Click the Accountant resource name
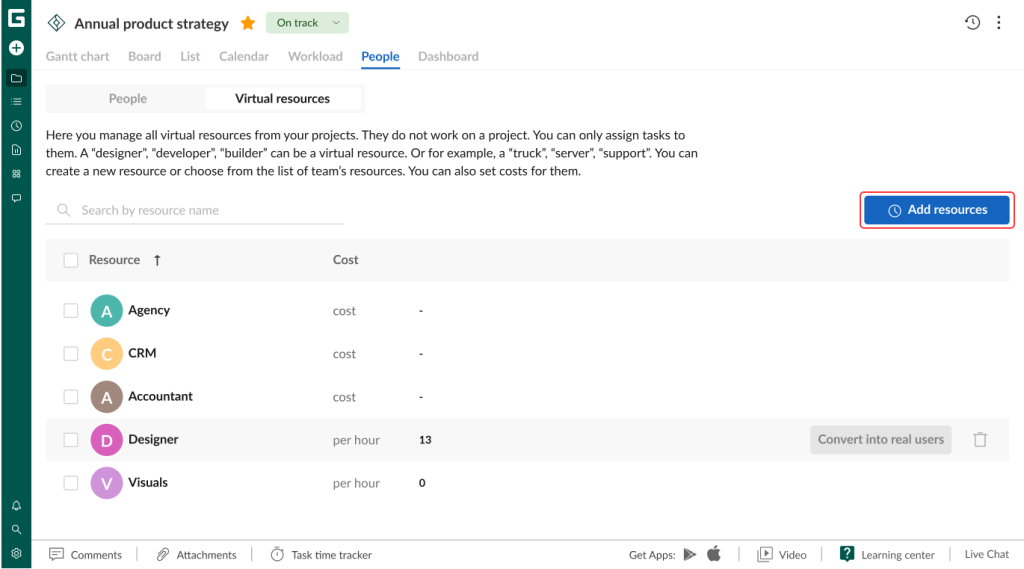This screenshot has height=569, width=1024. 160,397
